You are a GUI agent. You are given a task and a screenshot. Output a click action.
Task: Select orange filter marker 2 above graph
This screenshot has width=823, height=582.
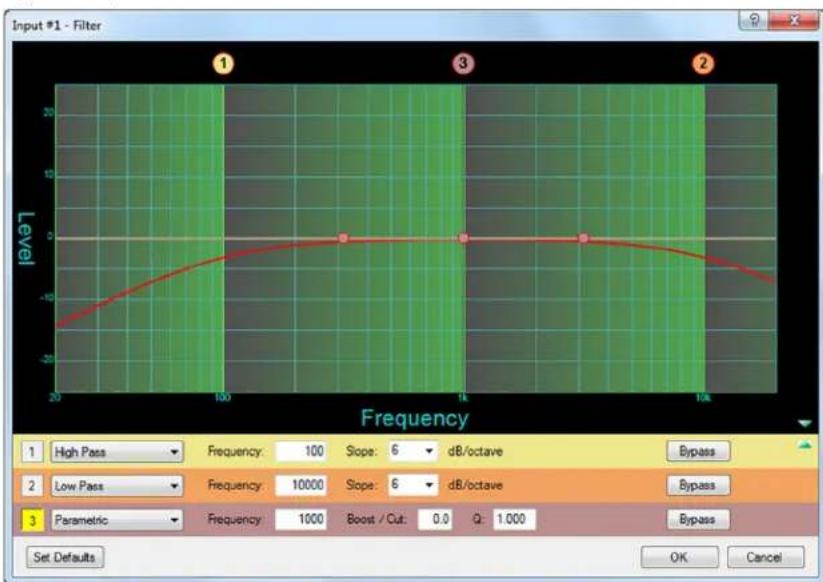703,64
